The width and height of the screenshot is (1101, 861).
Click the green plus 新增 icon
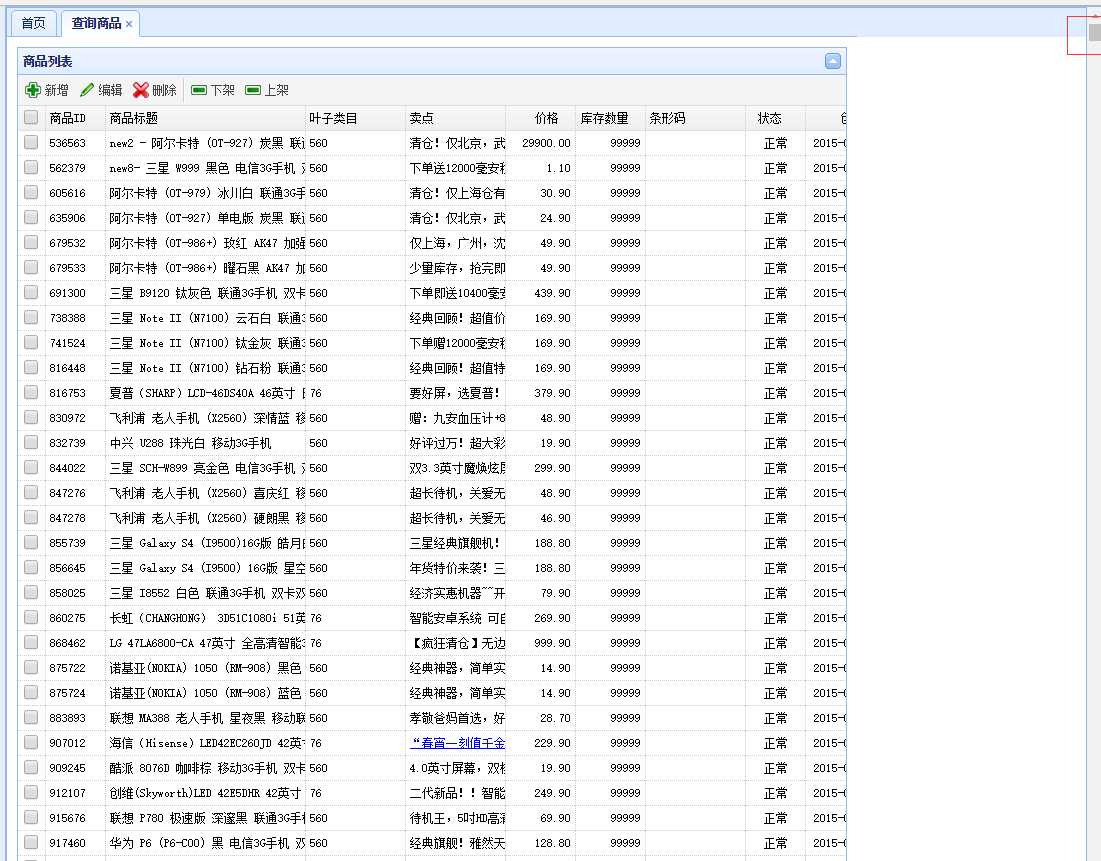tap(32, 90)
